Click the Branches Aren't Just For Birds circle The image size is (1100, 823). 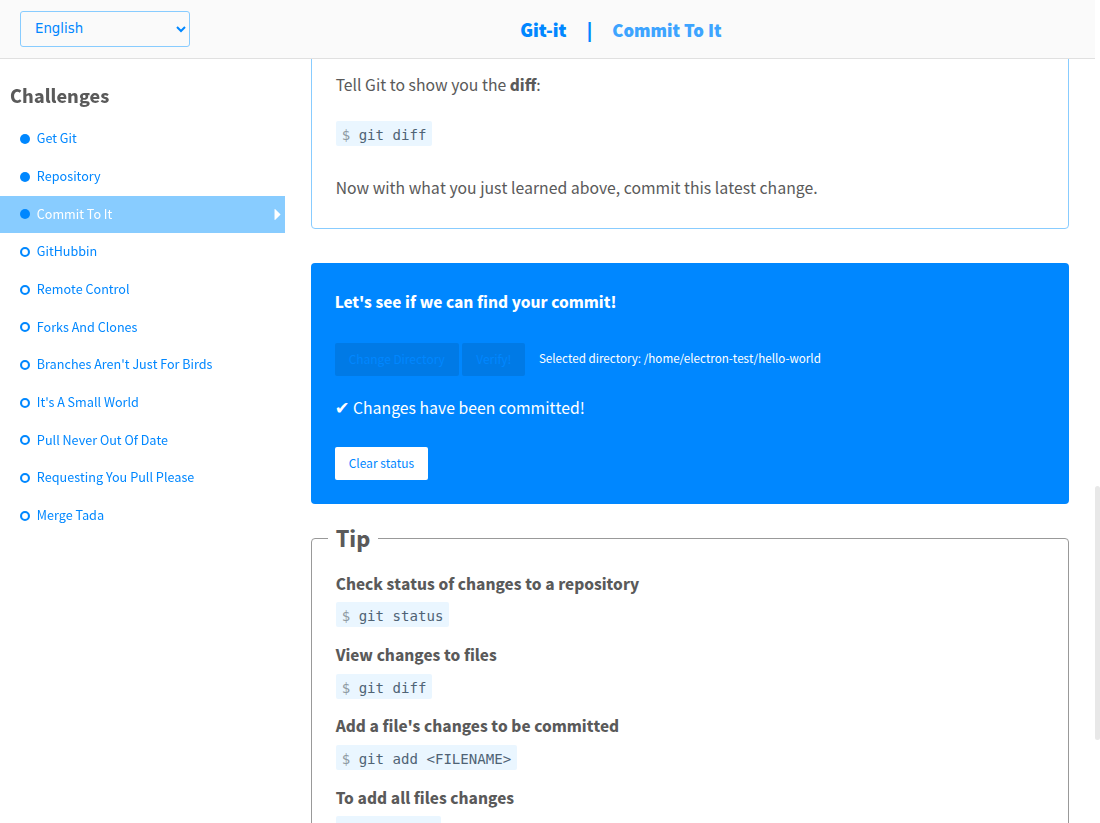point(25,365)
